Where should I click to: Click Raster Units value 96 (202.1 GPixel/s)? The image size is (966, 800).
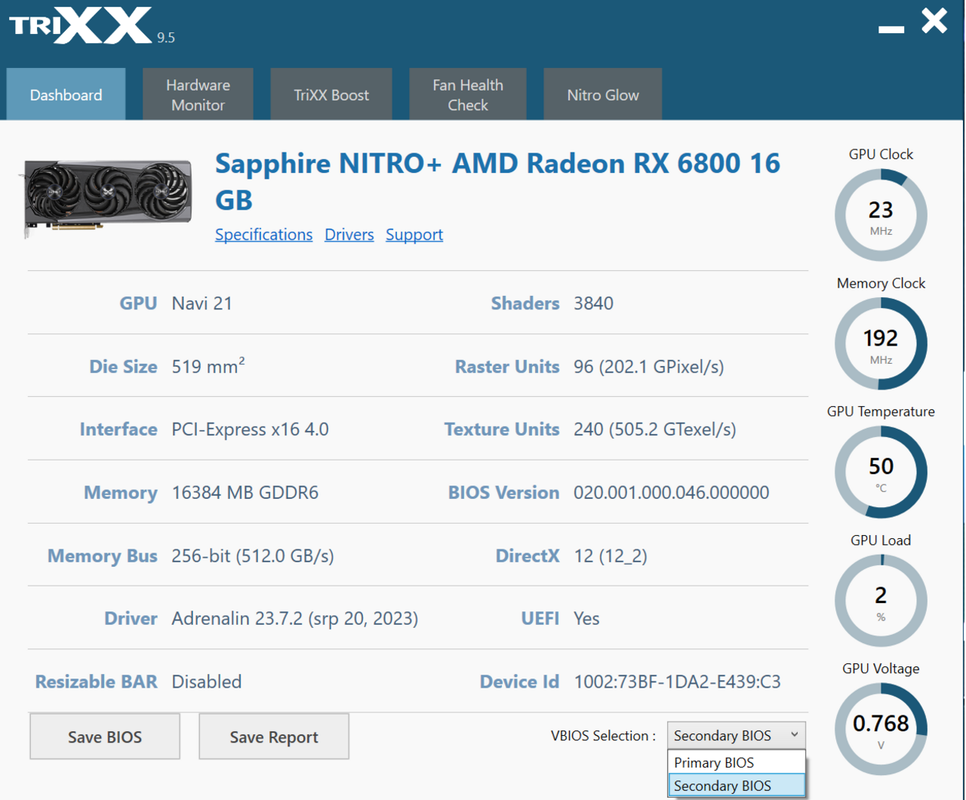pos(649,366)
